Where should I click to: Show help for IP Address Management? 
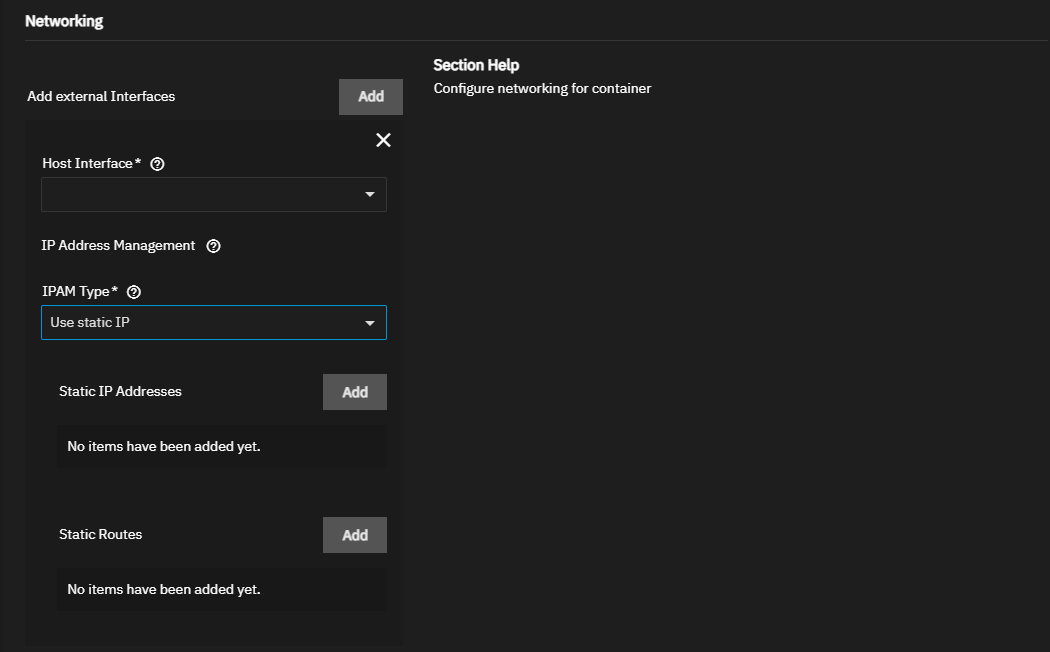coord(213,246)
